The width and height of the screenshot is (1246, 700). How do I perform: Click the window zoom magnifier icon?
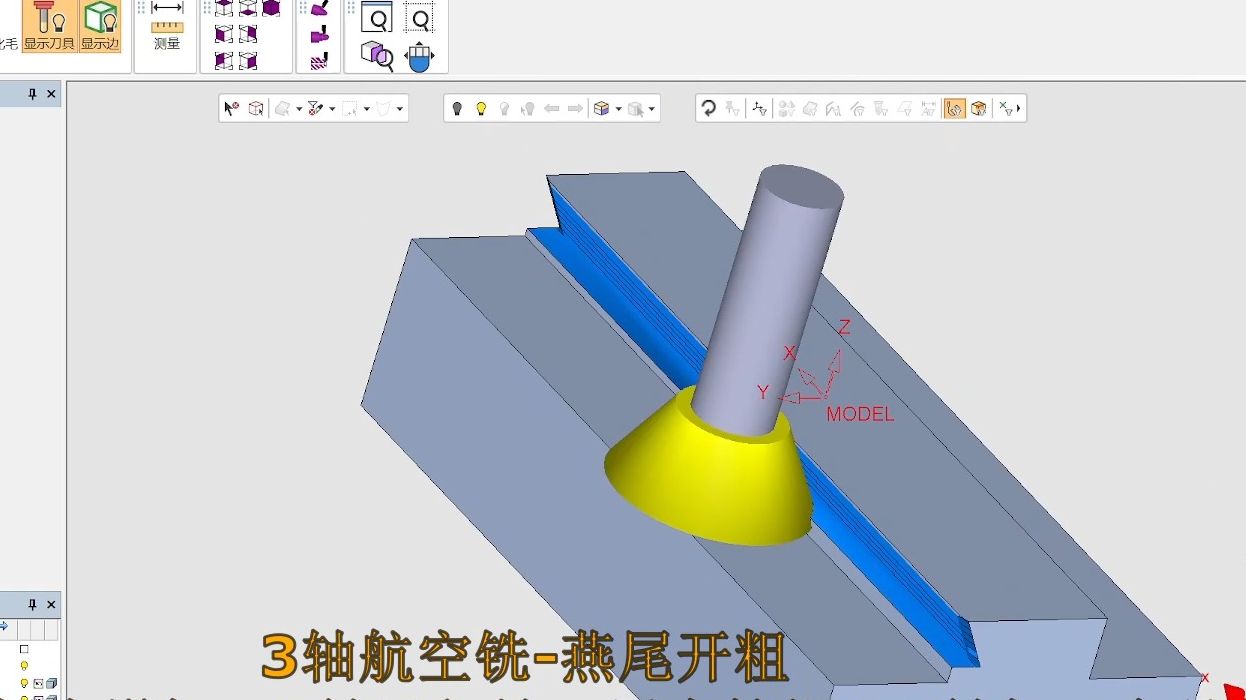point(377,17)
